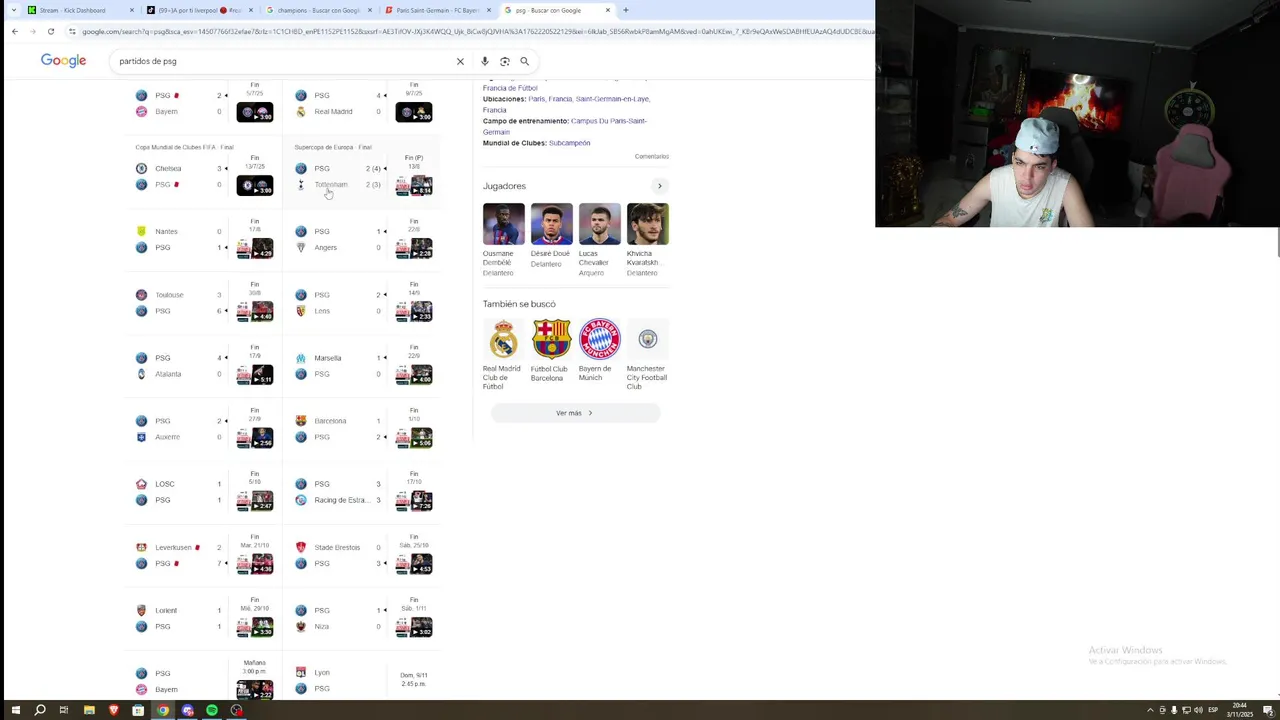
Task: Play the Toulouse vs PSG highlights video
Action: click(254, 312)
